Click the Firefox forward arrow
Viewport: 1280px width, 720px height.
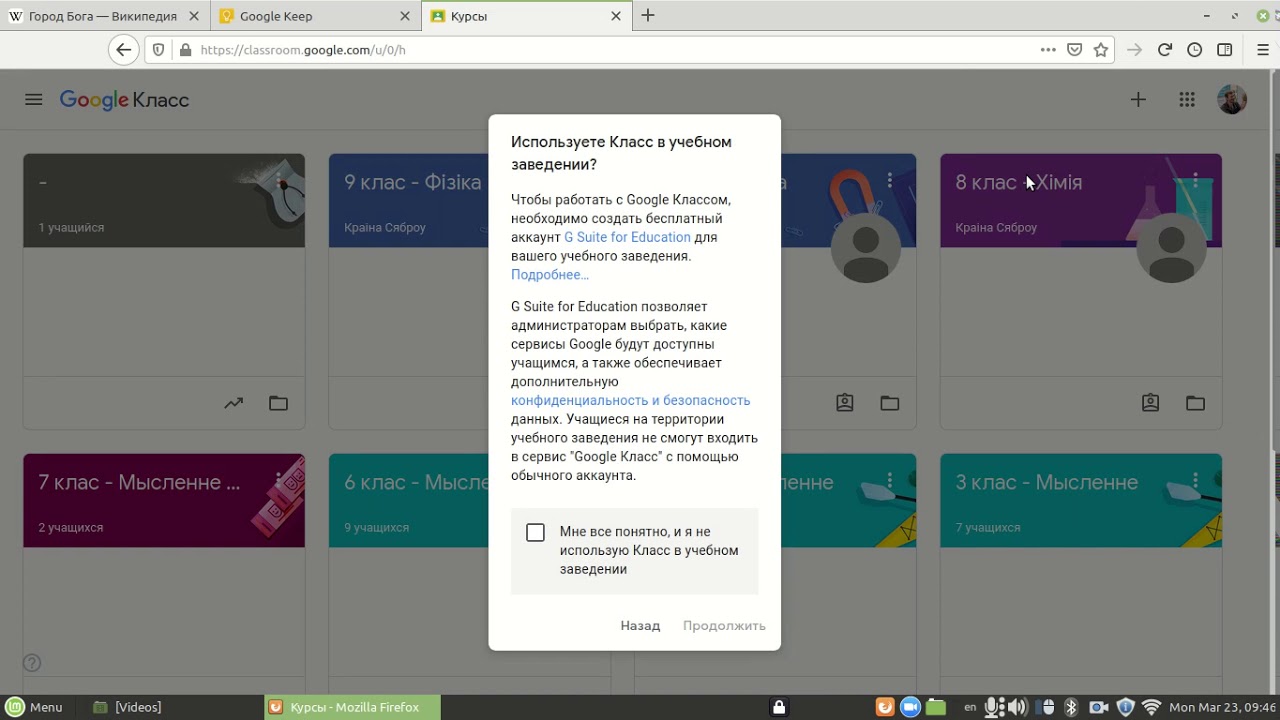click(x=1134, y=50)
